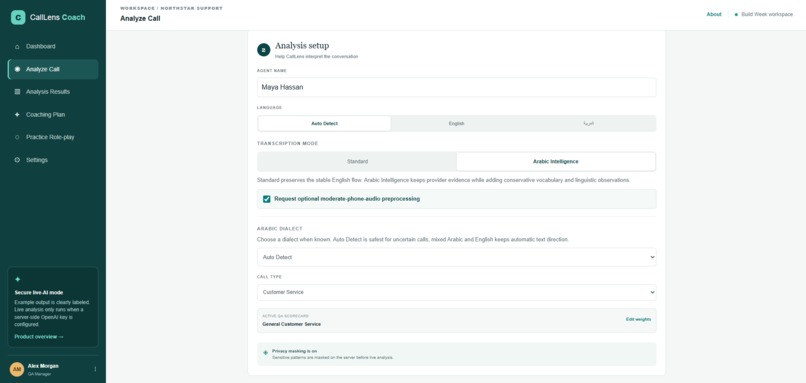Image resolution: width=806 pixels, height=383 pixels.
Task: Select Analyze Call in the sidebar
Action: click(x=53, y=69)
